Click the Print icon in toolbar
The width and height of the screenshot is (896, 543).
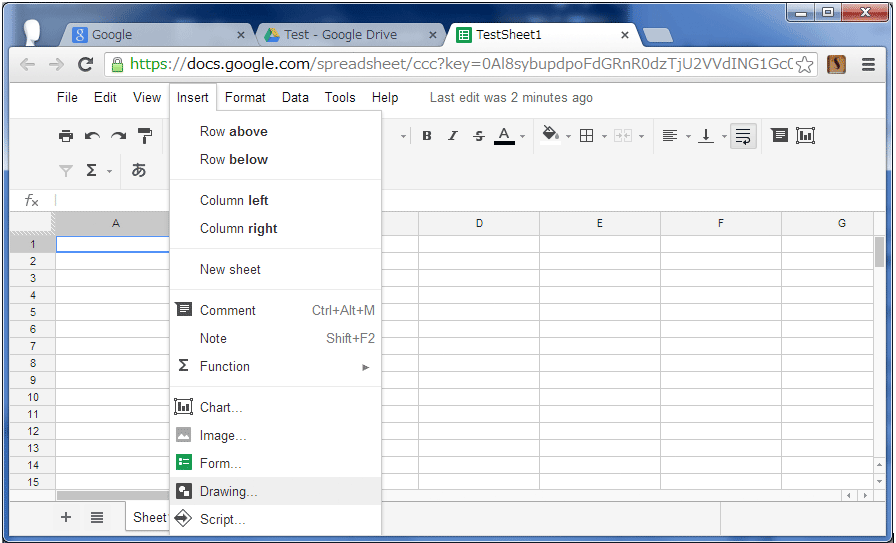coord(66,136)
